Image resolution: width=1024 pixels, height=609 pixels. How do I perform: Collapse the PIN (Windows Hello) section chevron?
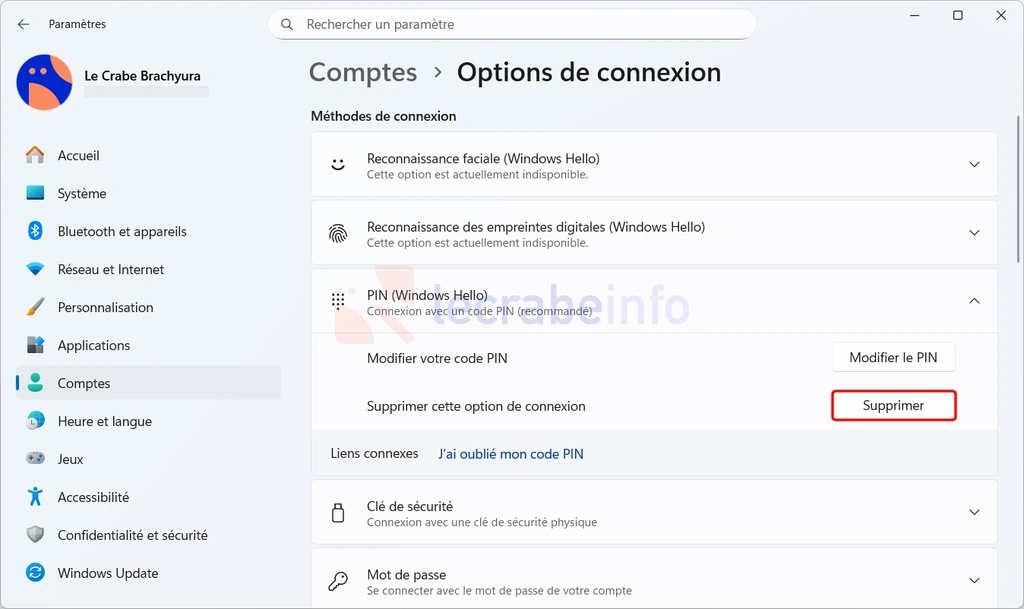tap(974, 301)
